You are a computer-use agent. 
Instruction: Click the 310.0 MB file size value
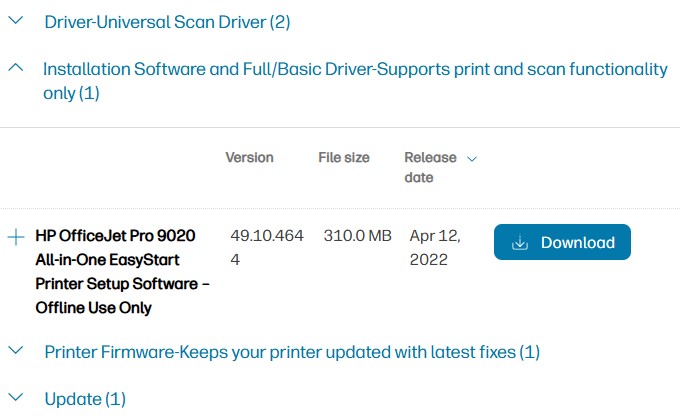(357, 237)
